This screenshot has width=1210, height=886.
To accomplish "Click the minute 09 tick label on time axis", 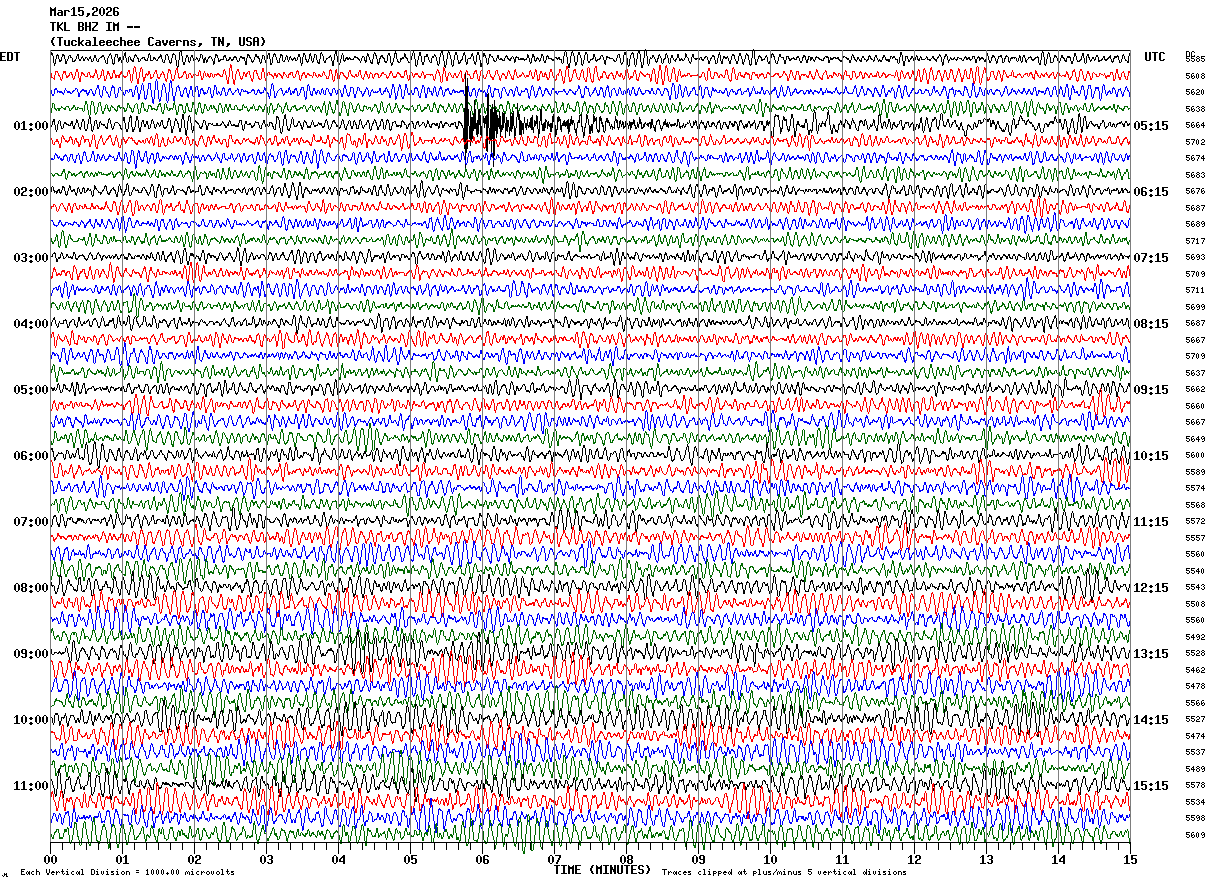I will pyautogui.click(x=698, y=859).
